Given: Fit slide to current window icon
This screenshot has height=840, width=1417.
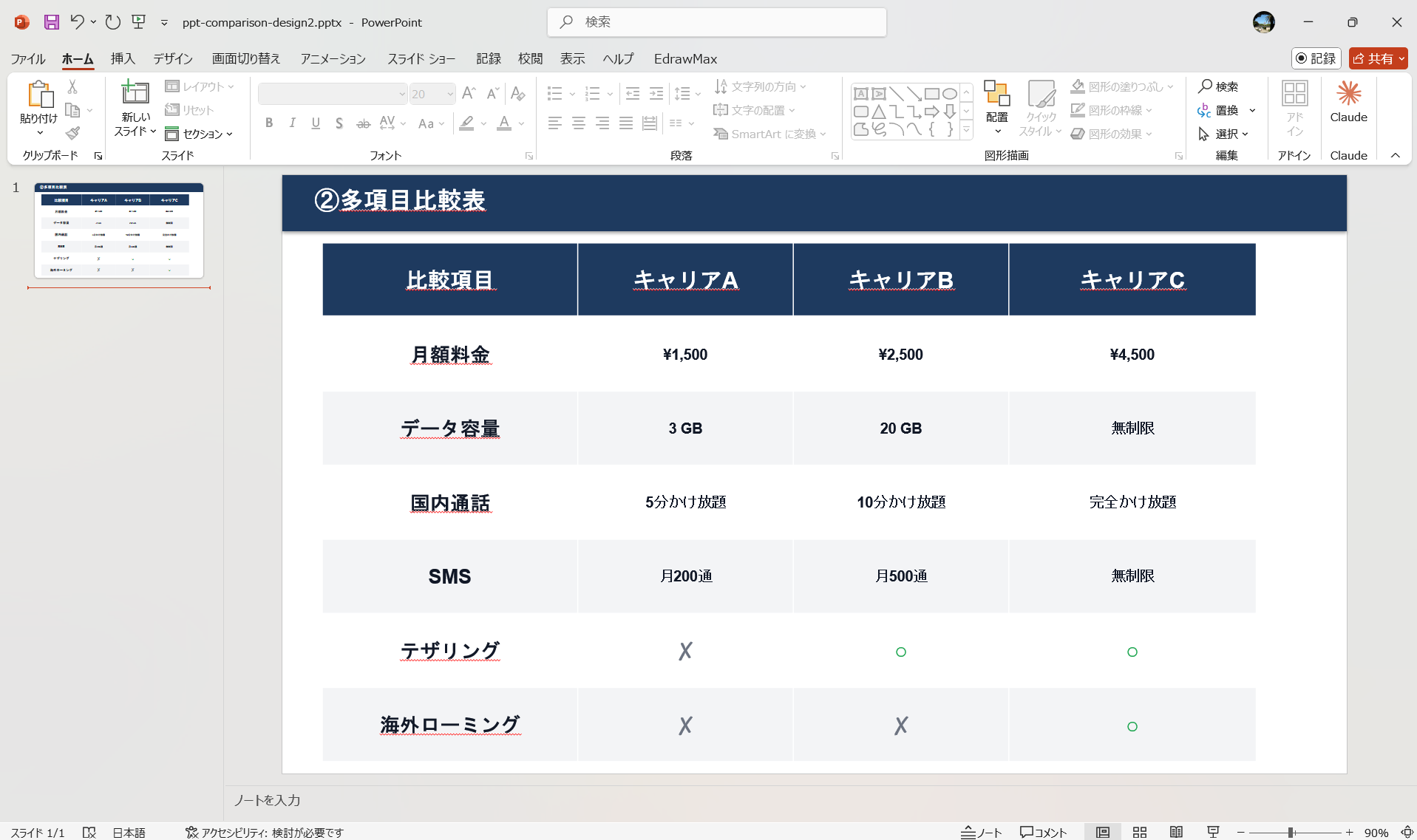Looking at the screenshot, I should coord(1407,832).
